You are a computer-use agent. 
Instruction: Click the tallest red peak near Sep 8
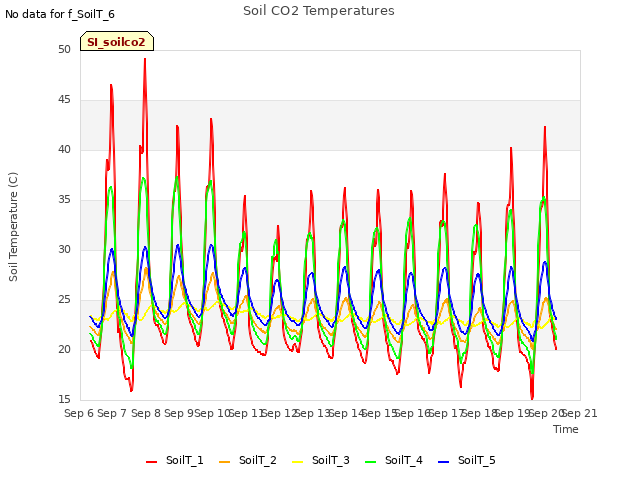coord(145,60)
